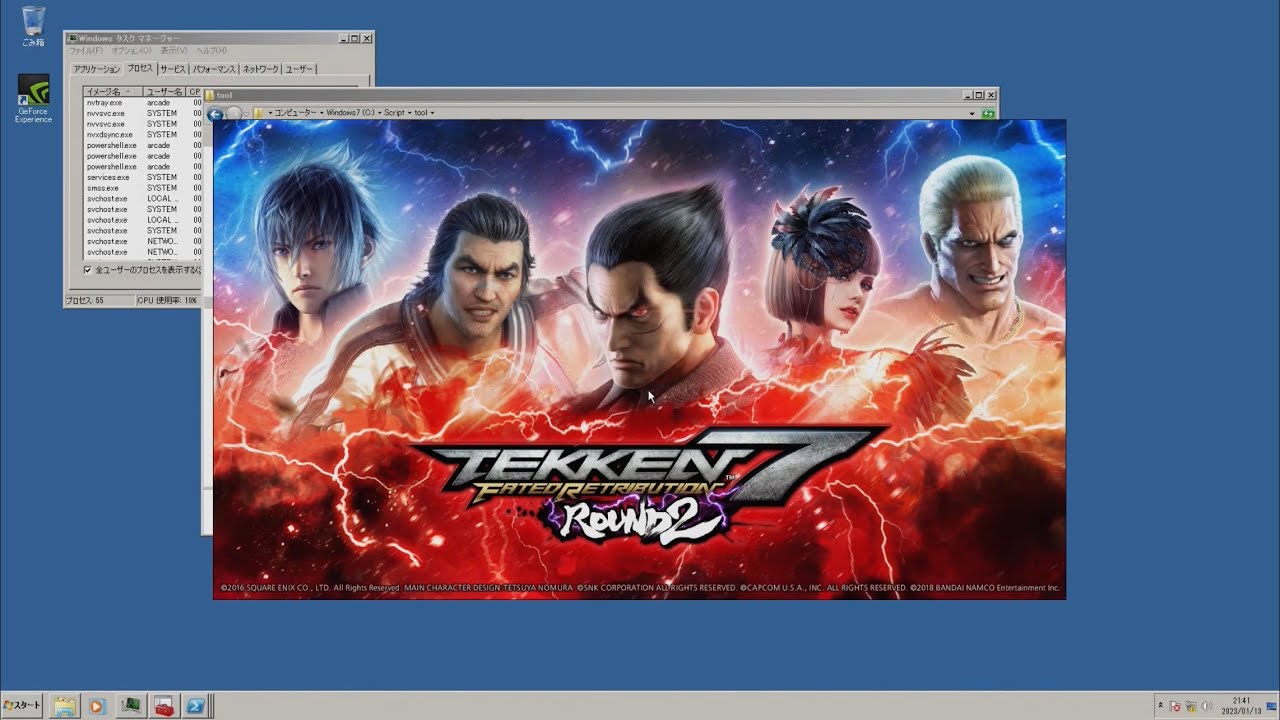The width and height of the screenshot is (1280, 720).
Task: Show hidden icons in the system tray
Action: [1160, 706]
